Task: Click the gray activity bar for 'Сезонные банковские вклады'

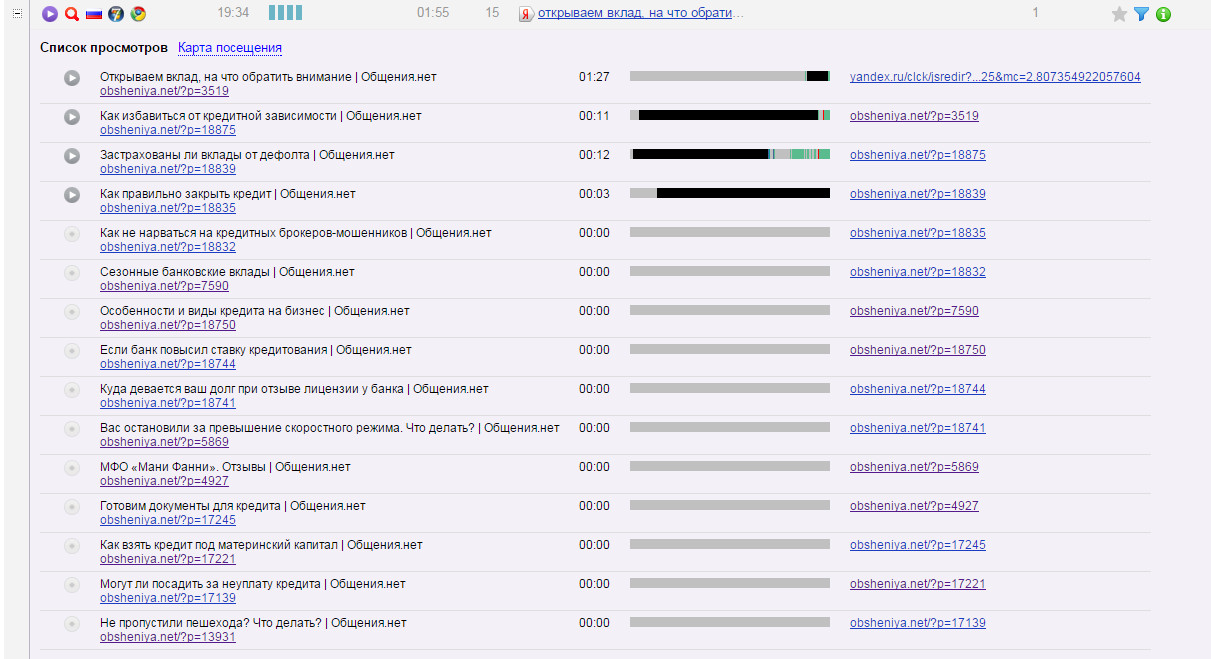Action: pyautogui.click(x=730, y=271)
